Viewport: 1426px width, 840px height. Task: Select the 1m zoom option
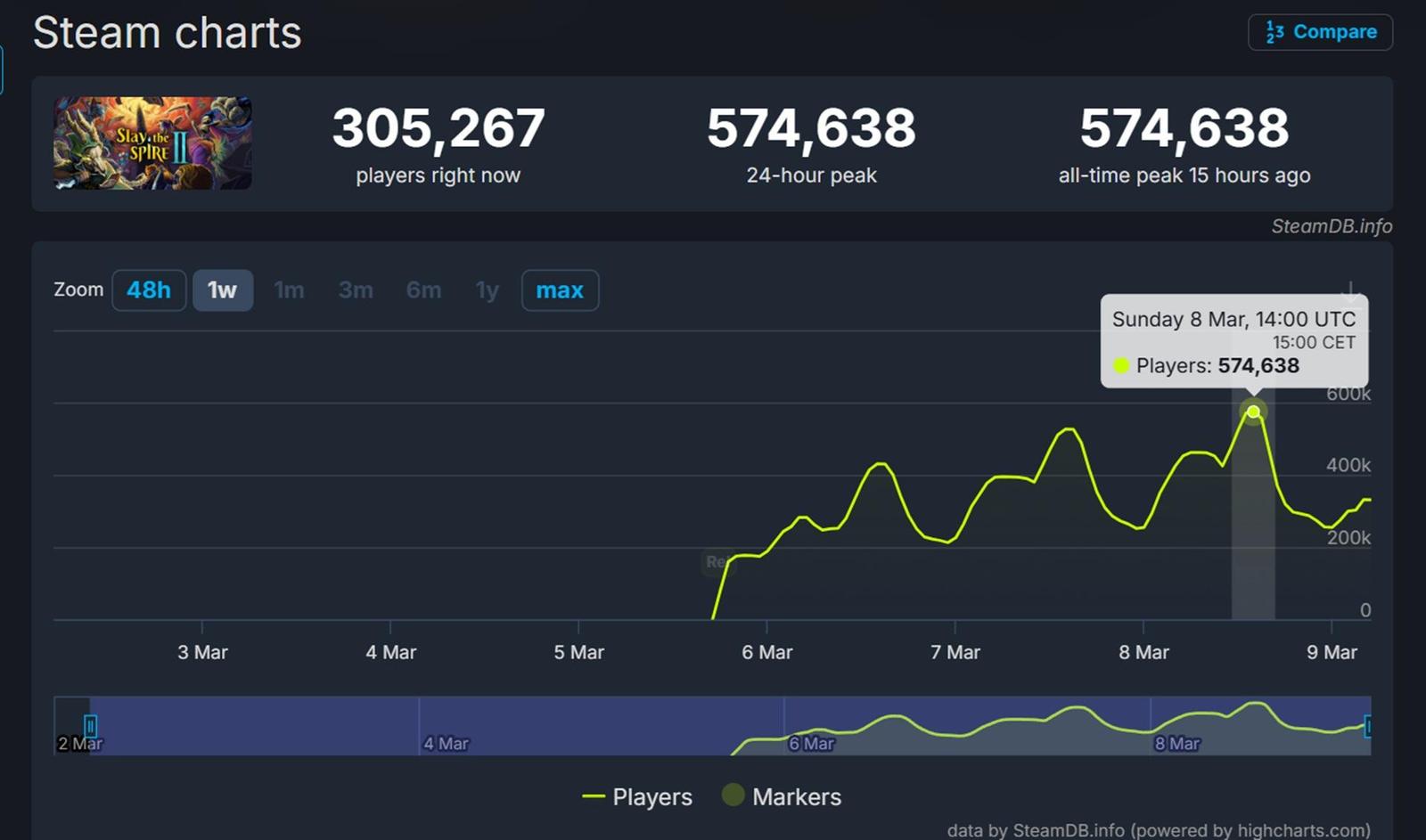coord(289,290)
